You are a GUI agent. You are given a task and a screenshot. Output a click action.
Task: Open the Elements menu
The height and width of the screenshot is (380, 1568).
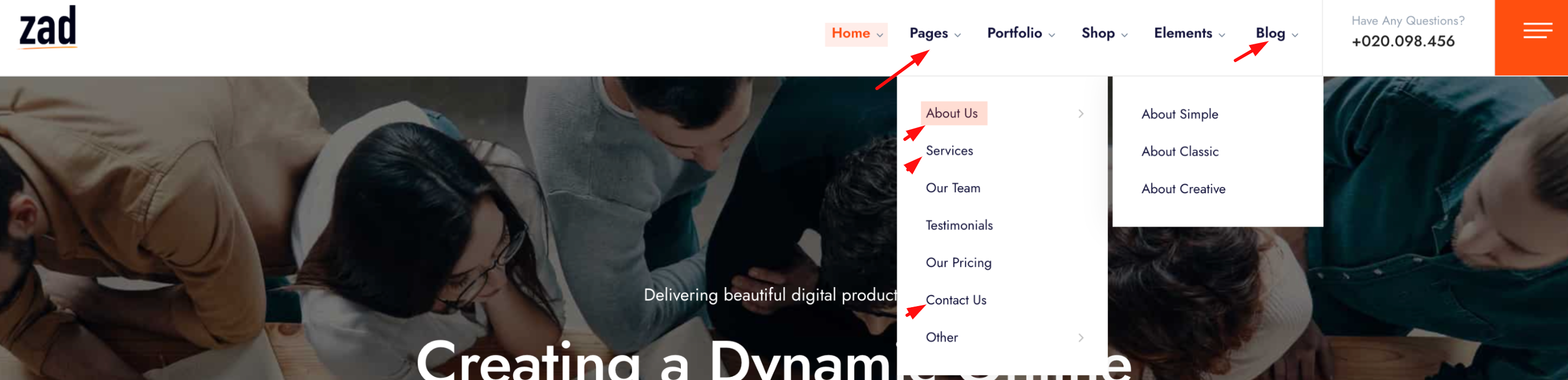[x=1182, y=33]
